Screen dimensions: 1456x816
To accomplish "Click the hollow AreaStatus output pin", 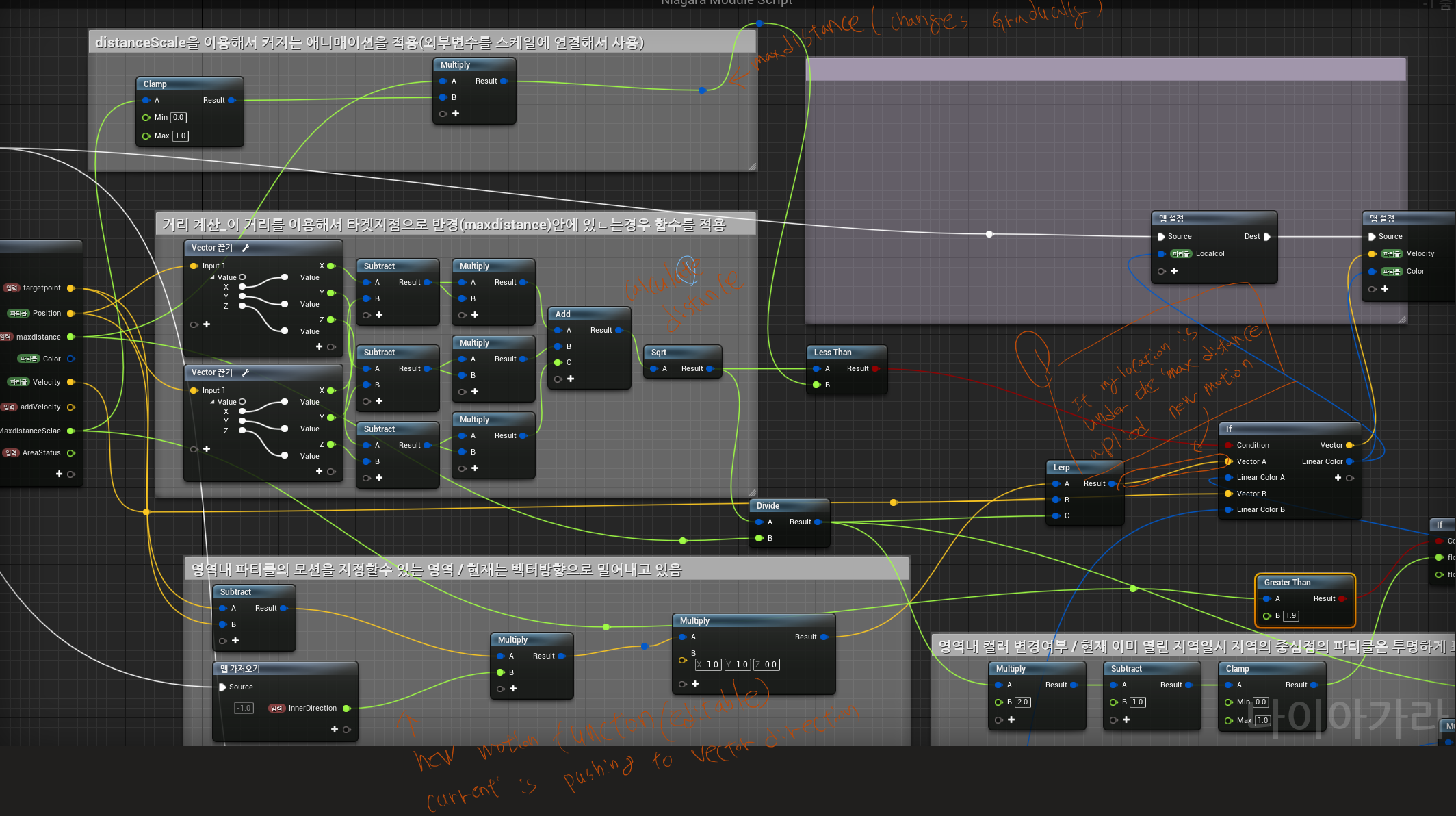I will pos(70,452).
